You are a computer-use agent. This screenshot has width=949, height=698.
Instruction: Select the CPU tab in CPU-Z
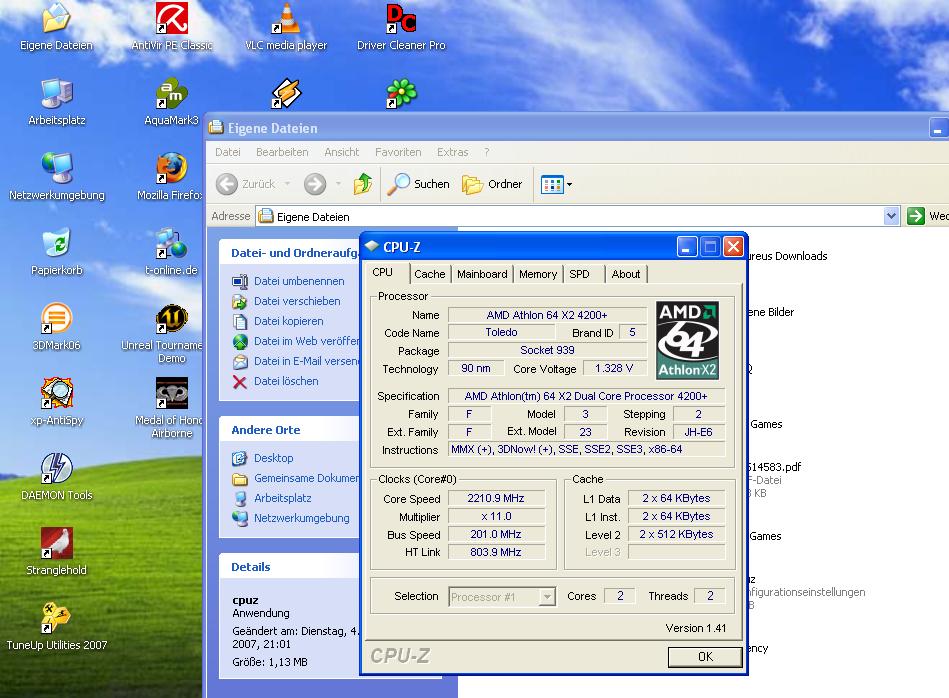[383, 272]
